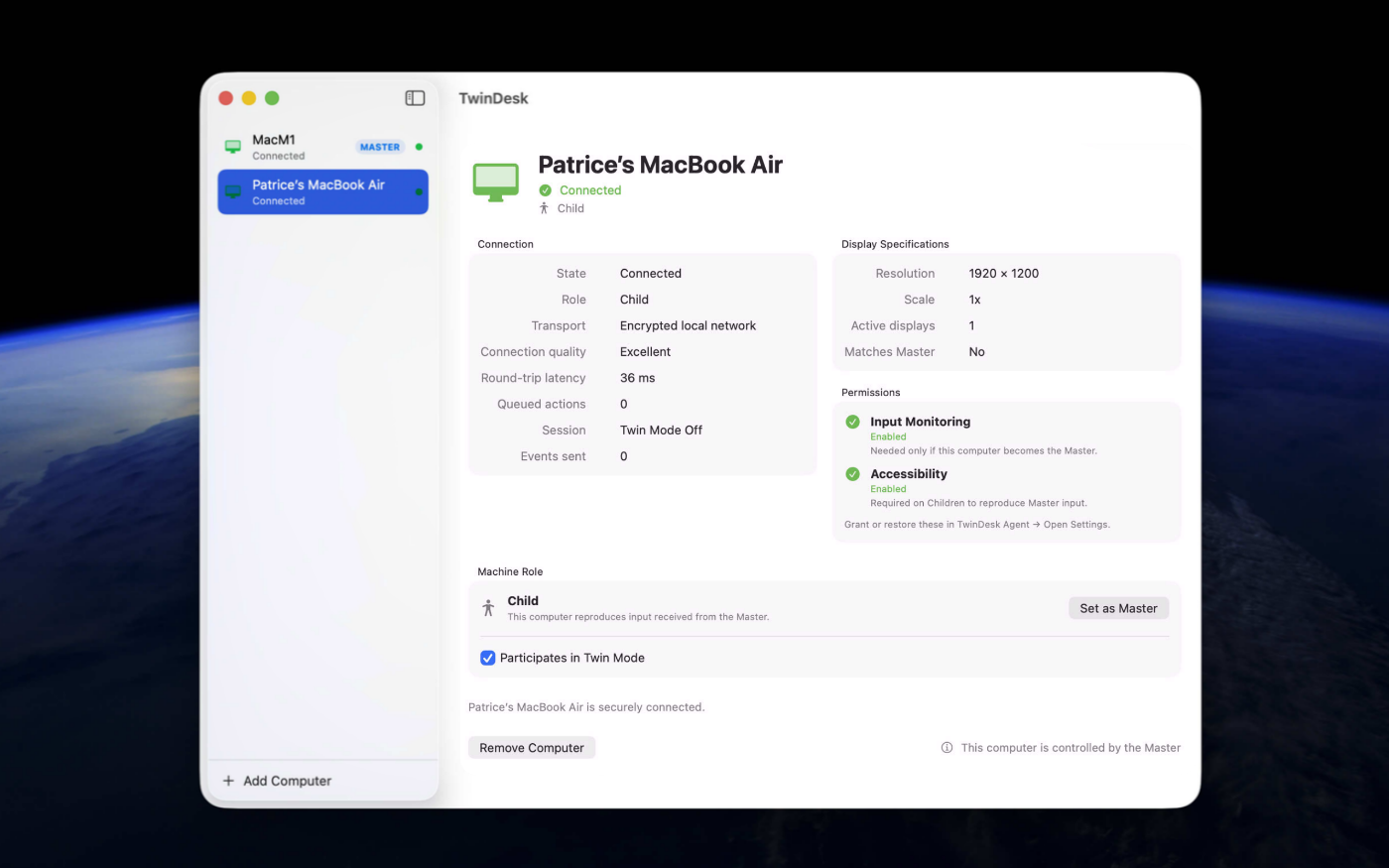Click the Input Monitoring permission title
The image size is (1389, 868).
pos(921,422)
